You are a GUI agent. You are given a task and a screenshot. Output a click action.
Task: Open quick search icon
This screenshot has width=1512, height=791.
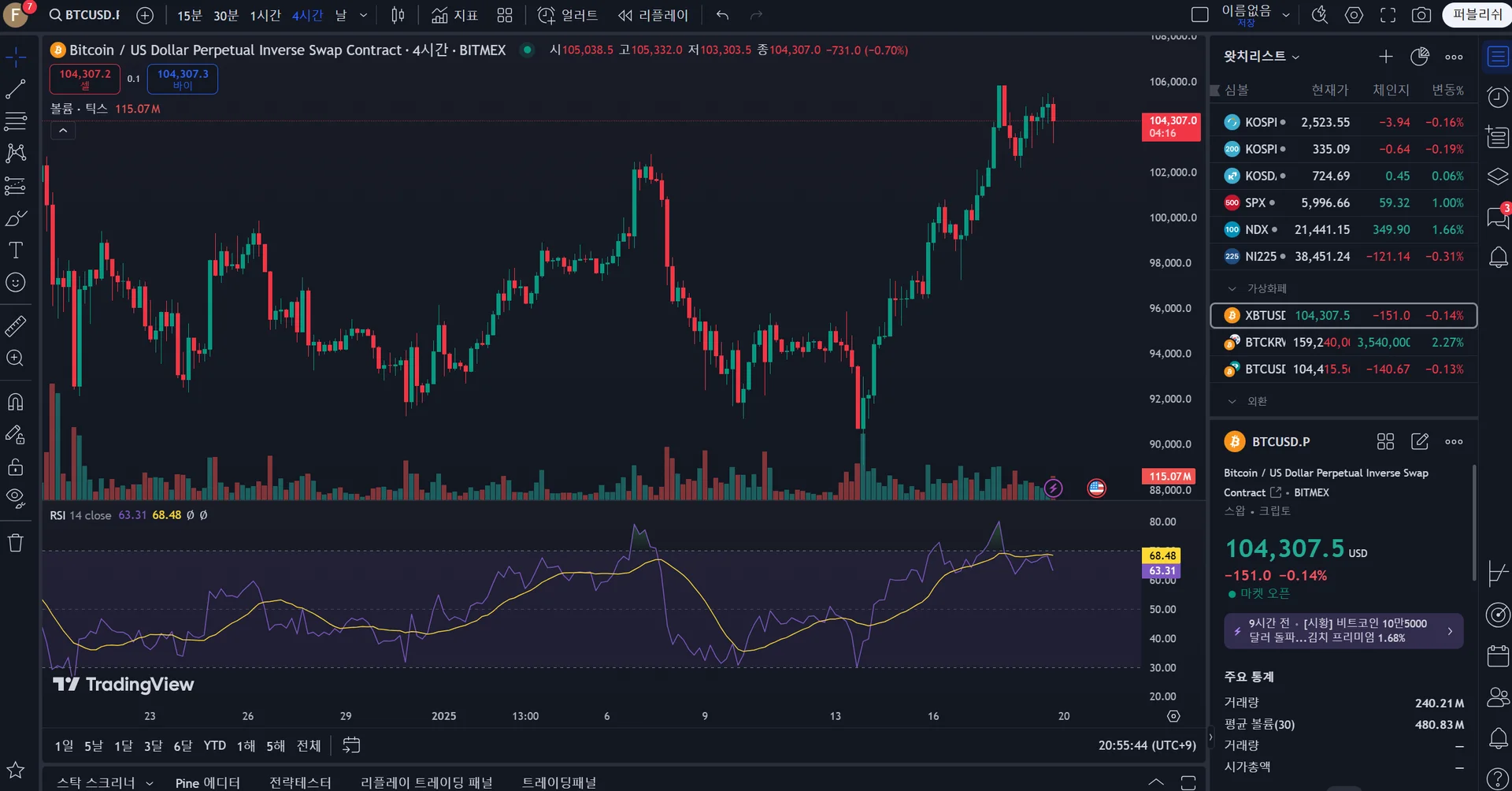click(1320, 15)
